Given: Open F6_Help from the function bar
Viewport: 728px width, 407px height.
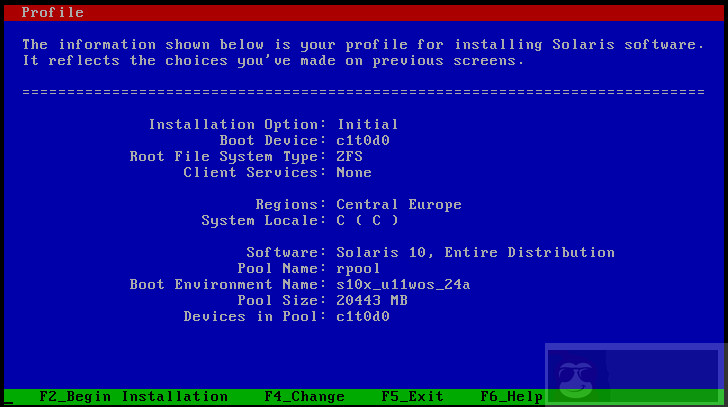Looking at the screenshot, I should pyautogui.click(x=512, y=397).
